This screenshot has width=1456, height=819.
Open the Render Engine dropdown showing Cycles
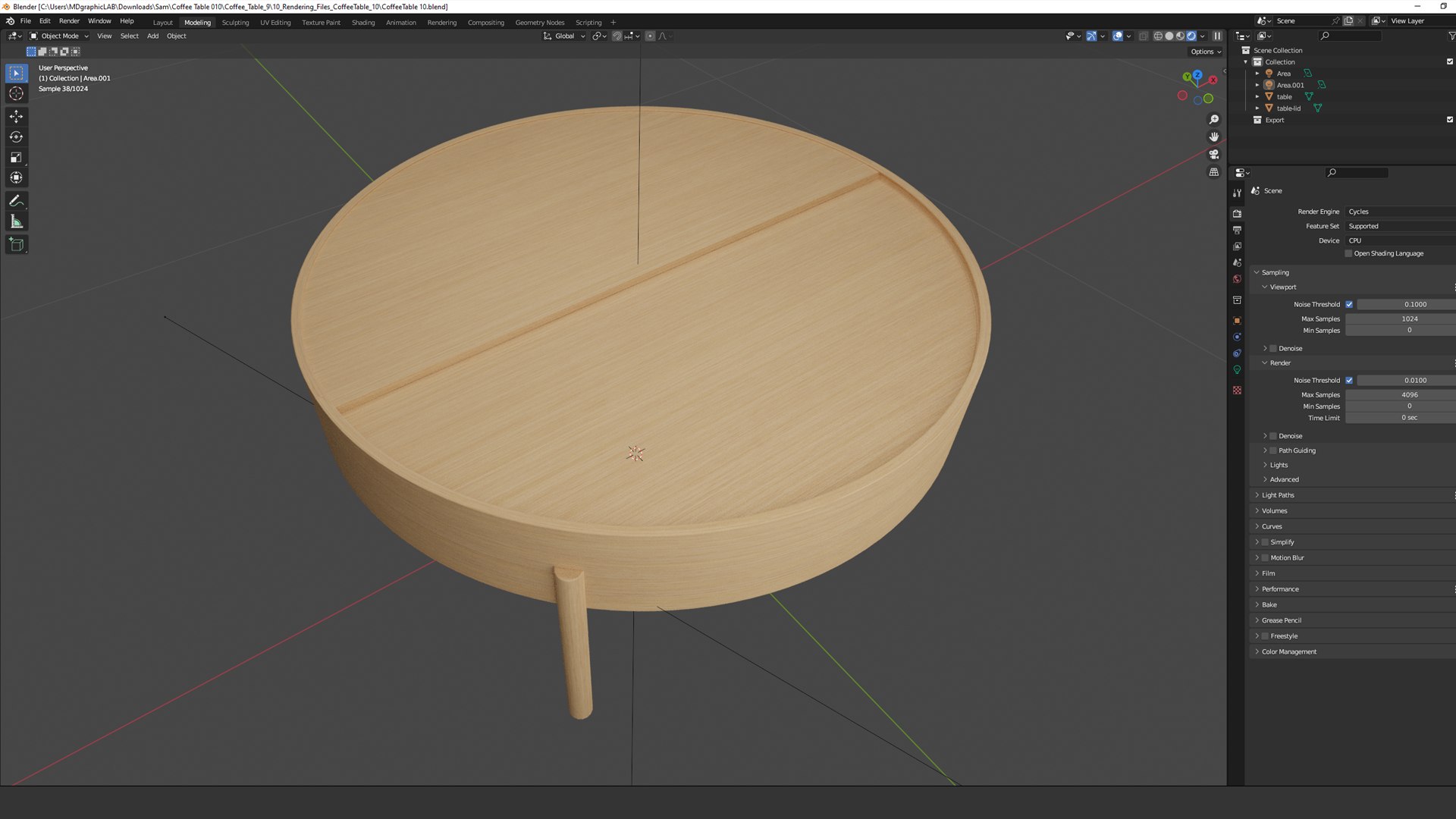tap(1400, 212)
